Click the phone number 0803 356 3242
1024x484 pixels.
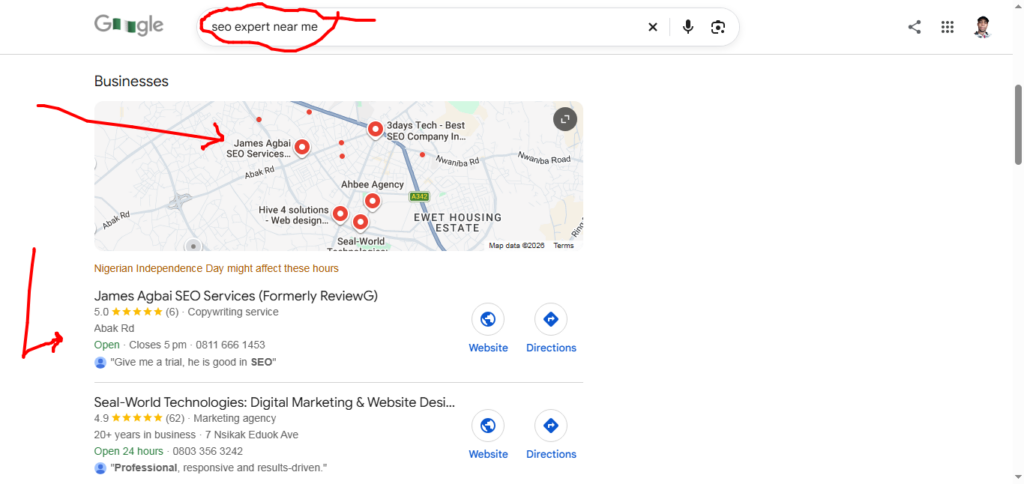(x=210, y=451)
